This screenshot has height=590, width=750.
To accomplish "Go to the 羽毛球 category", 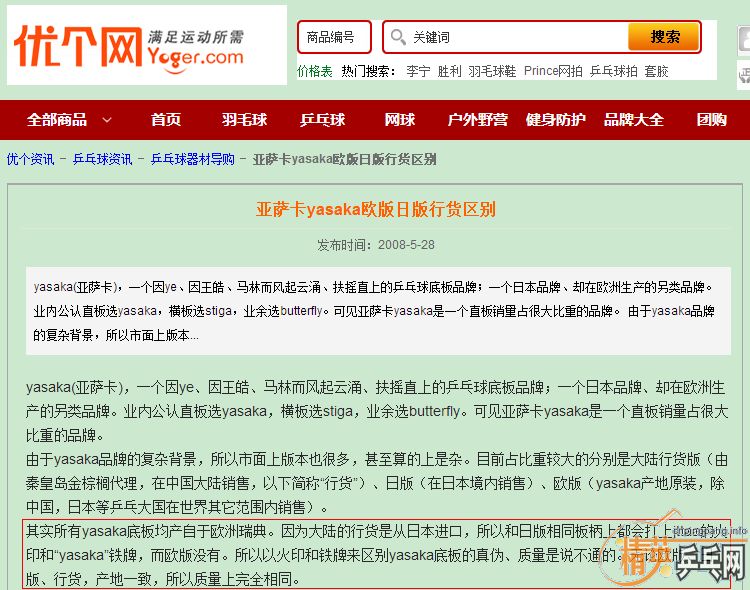I will click(245, 120).
